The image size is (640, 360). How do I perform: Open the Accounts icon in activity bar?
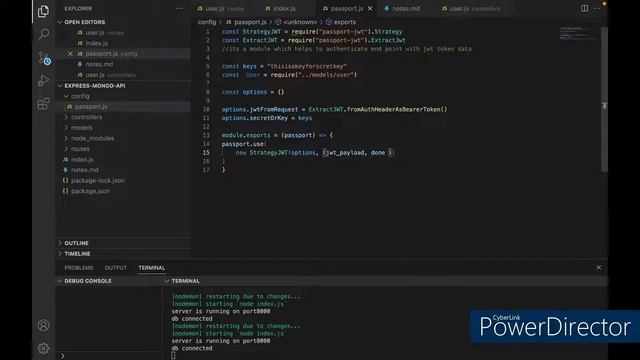click(x=43, y=325)
